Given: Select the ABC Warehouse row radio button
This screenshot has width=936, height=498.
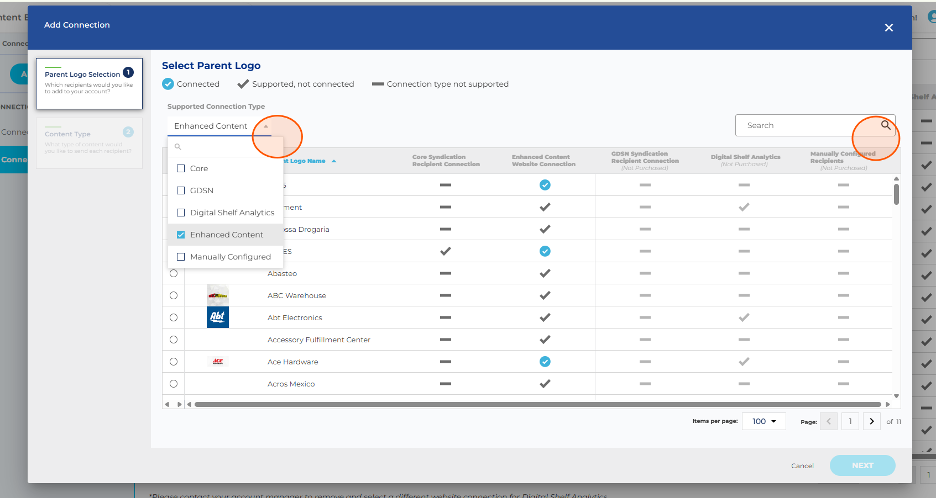Looking at the screenshot, I should click(174, 296).
